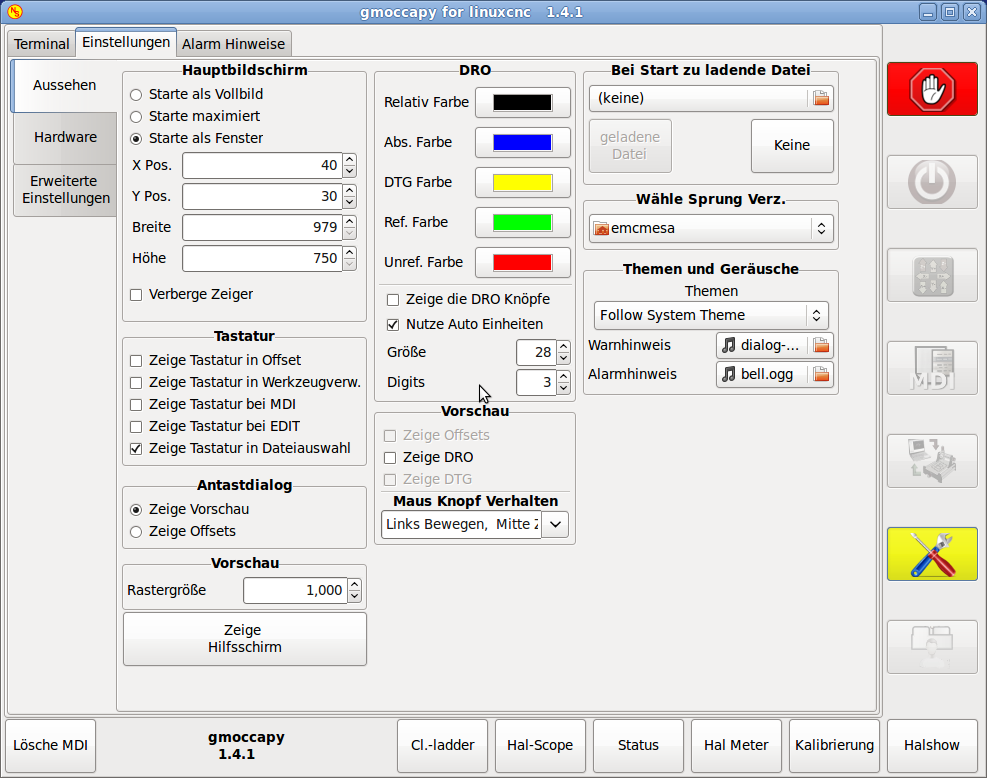Click the Breite value field 979
Viewport: 987px width, 778px height.
tap(262, 227)
